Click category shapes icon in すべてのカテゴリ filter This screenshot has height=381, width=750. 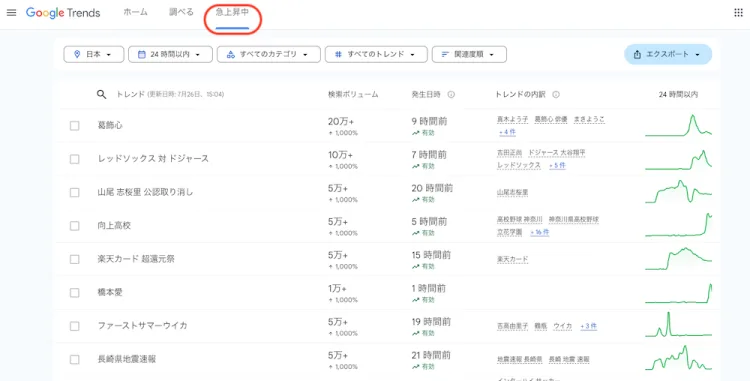tap(231, 54)
